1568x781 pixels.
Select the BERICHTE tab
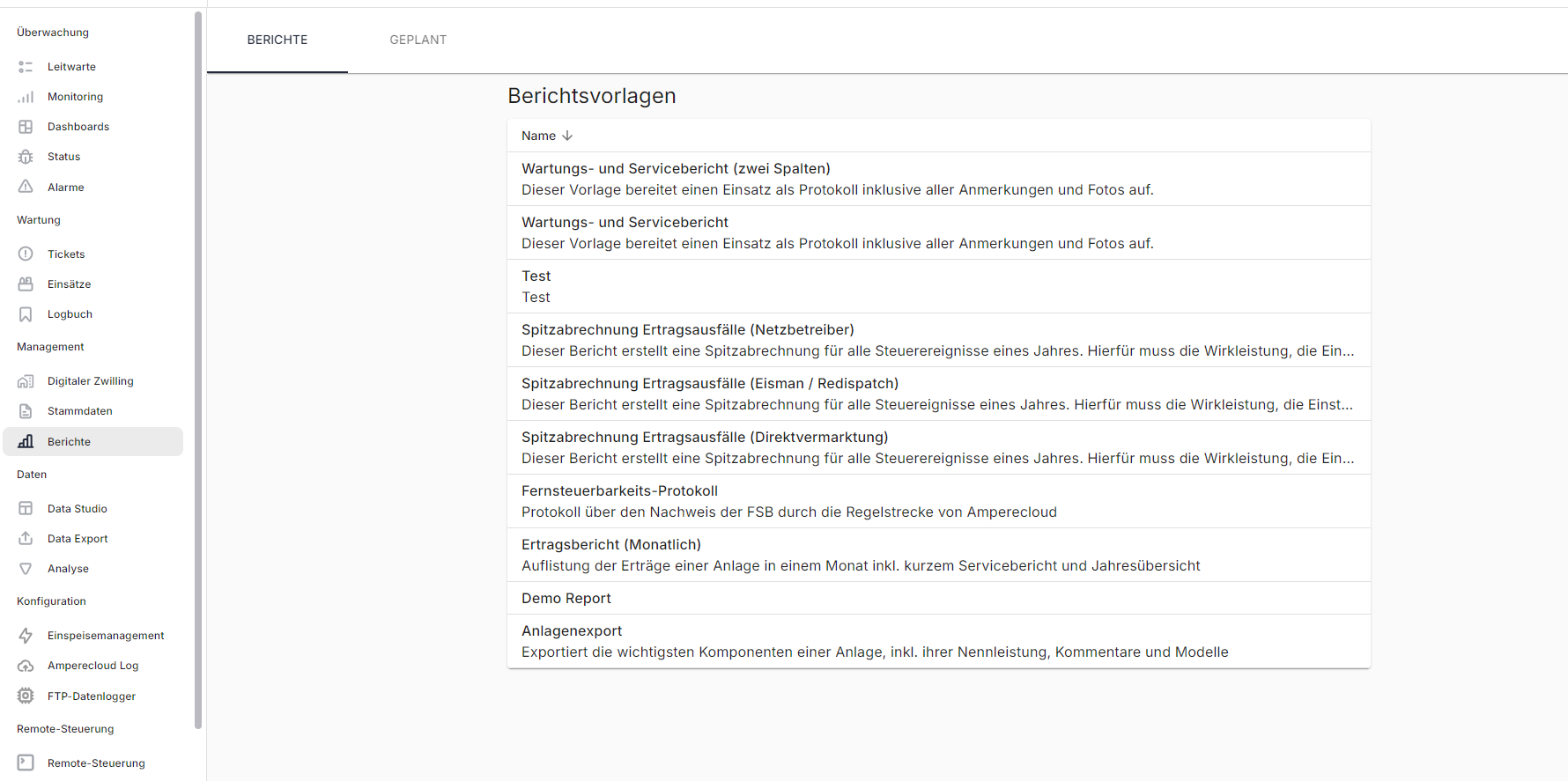point(277,40)
